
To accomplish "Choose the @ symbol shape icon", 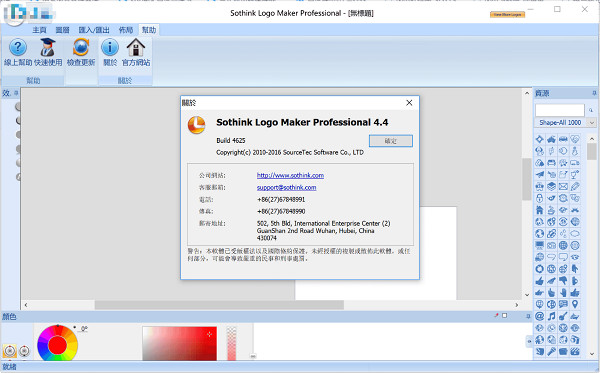I will (x=540, y=316).
